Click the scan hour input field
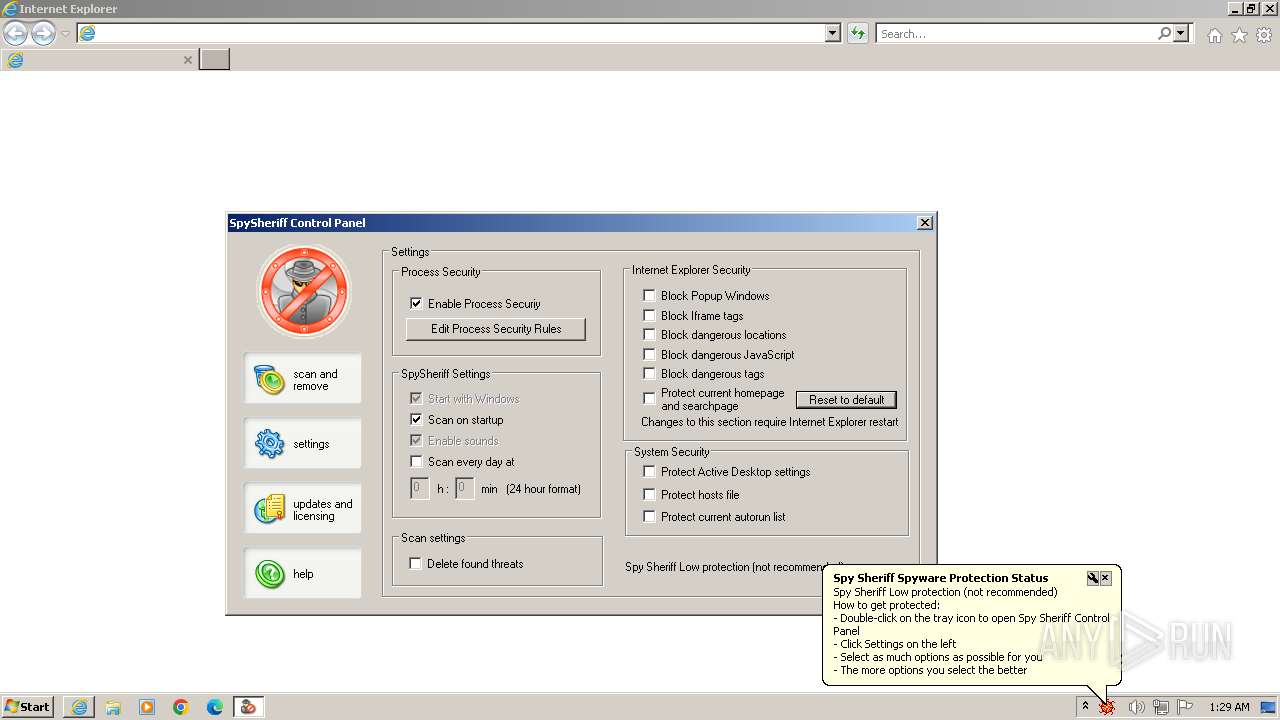The width and height of the screenshot is (1280, 720). [420, 488]
